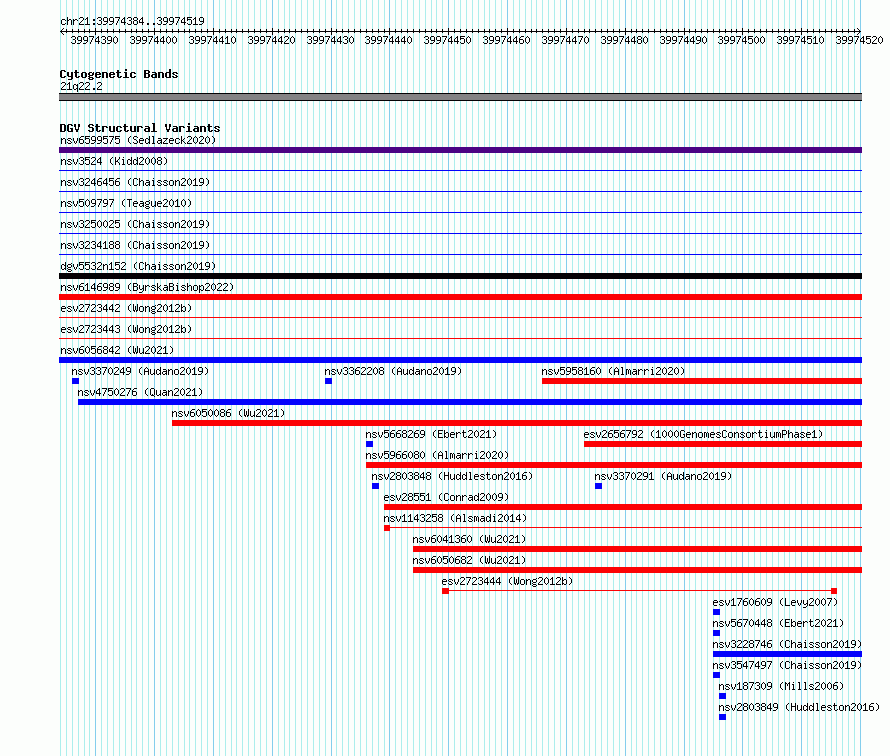Screen dimensions: 890x756
Task: Select nsv5670448 (Ebert2021) label
Action: [778, 623]
